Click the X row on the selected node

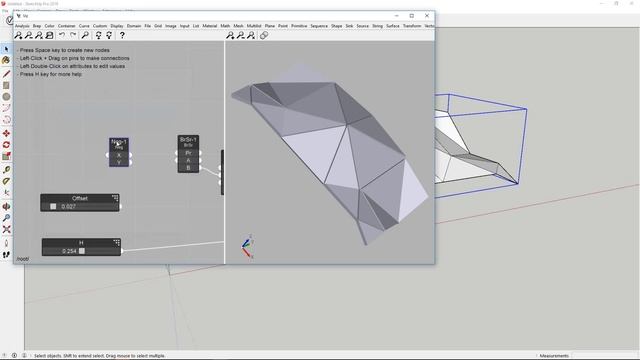point(119,155)
